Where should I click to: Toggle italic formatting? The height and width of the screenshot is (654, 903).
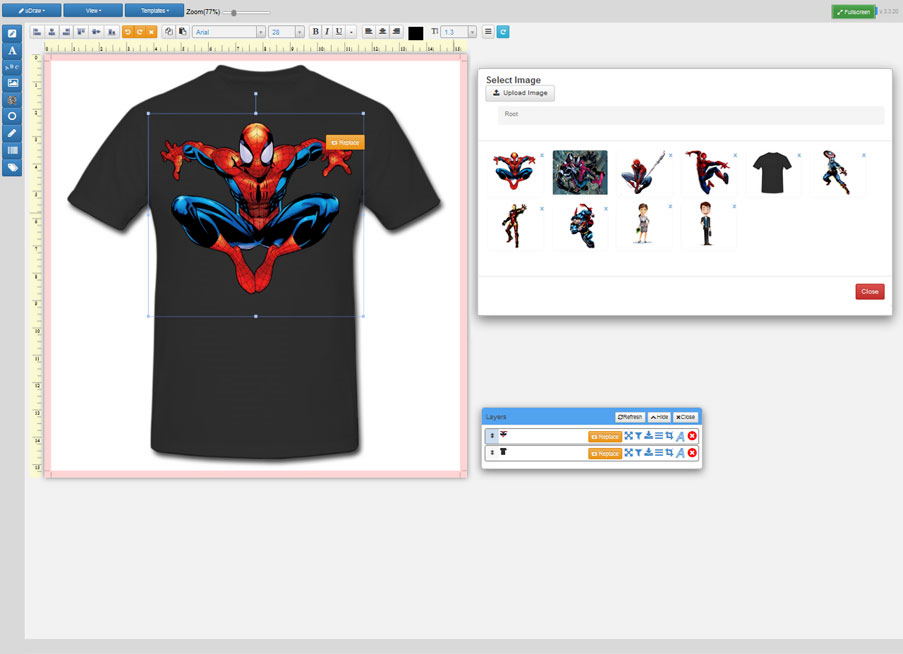[x=328, y=32]
